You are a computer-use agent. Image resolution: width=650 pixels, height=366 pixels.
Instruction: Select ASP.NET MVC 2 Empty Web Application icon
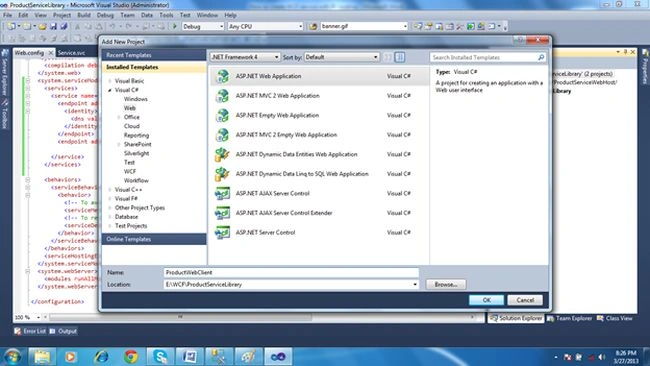[x=222, y=135]
